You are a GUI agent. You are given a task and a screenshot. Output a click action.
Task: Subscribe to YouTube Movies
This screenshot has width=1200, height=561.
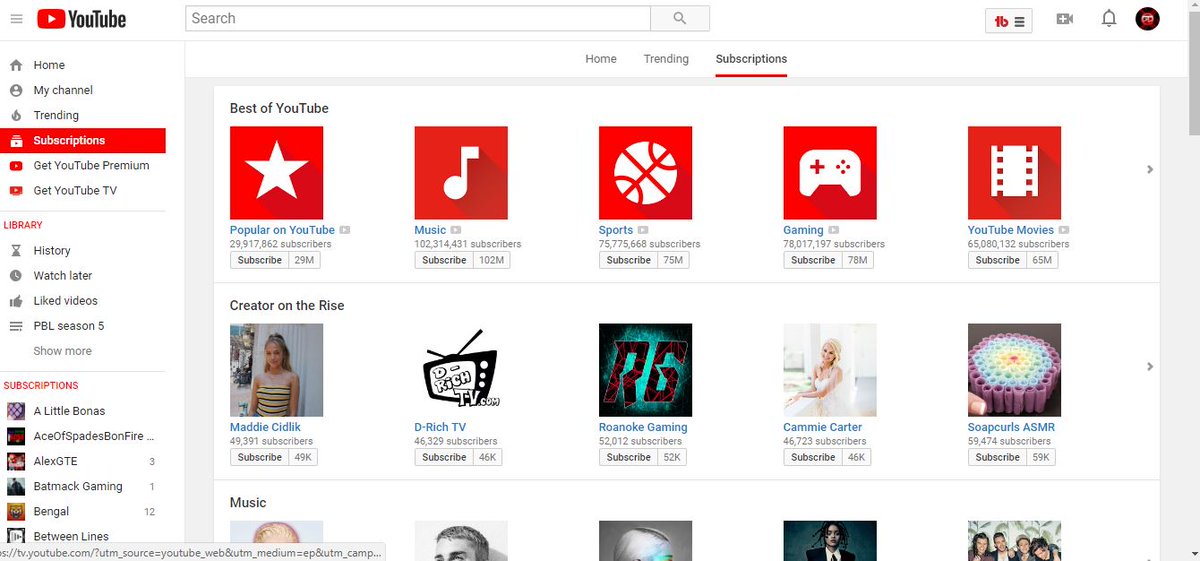[998, 260]
